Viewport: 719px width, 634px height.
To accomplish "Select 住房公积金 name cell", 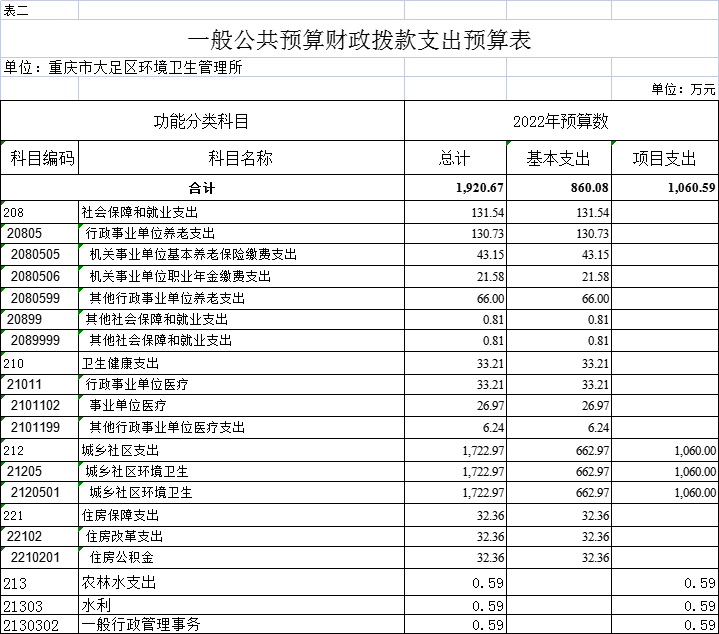I will pyautogui.click(x=241, y=557).
